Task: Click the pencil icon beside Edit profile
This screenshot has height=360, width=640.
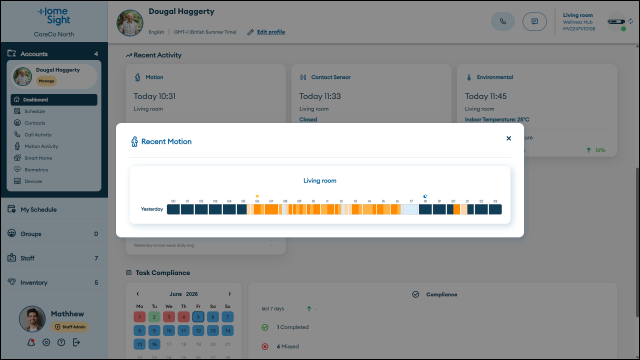Action: click(250, 32)
